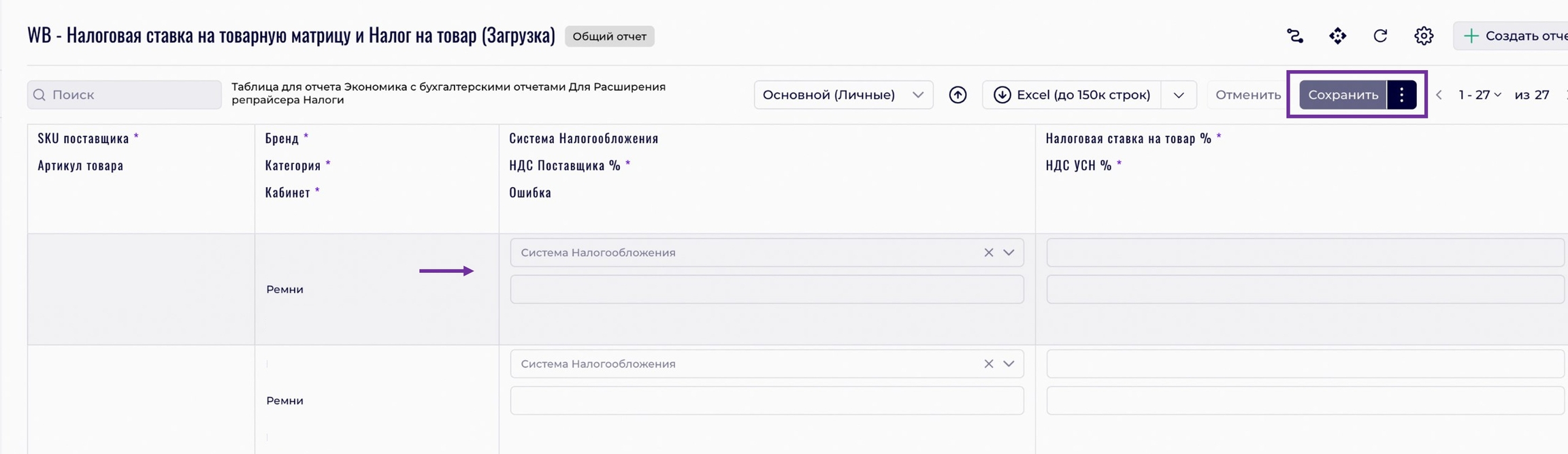The height and width of the screenshot is (454, 1568).
Task: Clear first row Система Налогообложения selection
Action: coord(988,253)
